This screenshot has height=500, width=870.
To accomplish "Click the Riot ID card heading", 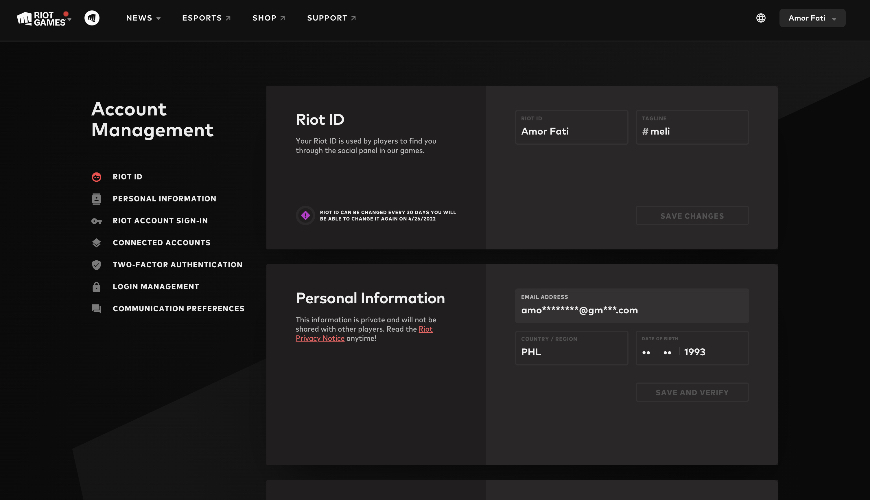I will pyautogui.click(x=320, y=119).
